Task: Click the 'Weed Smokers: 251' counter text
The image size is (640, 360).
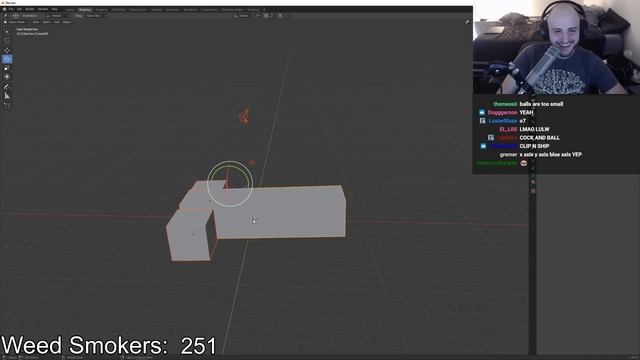Action: click(x=109, y=345)
